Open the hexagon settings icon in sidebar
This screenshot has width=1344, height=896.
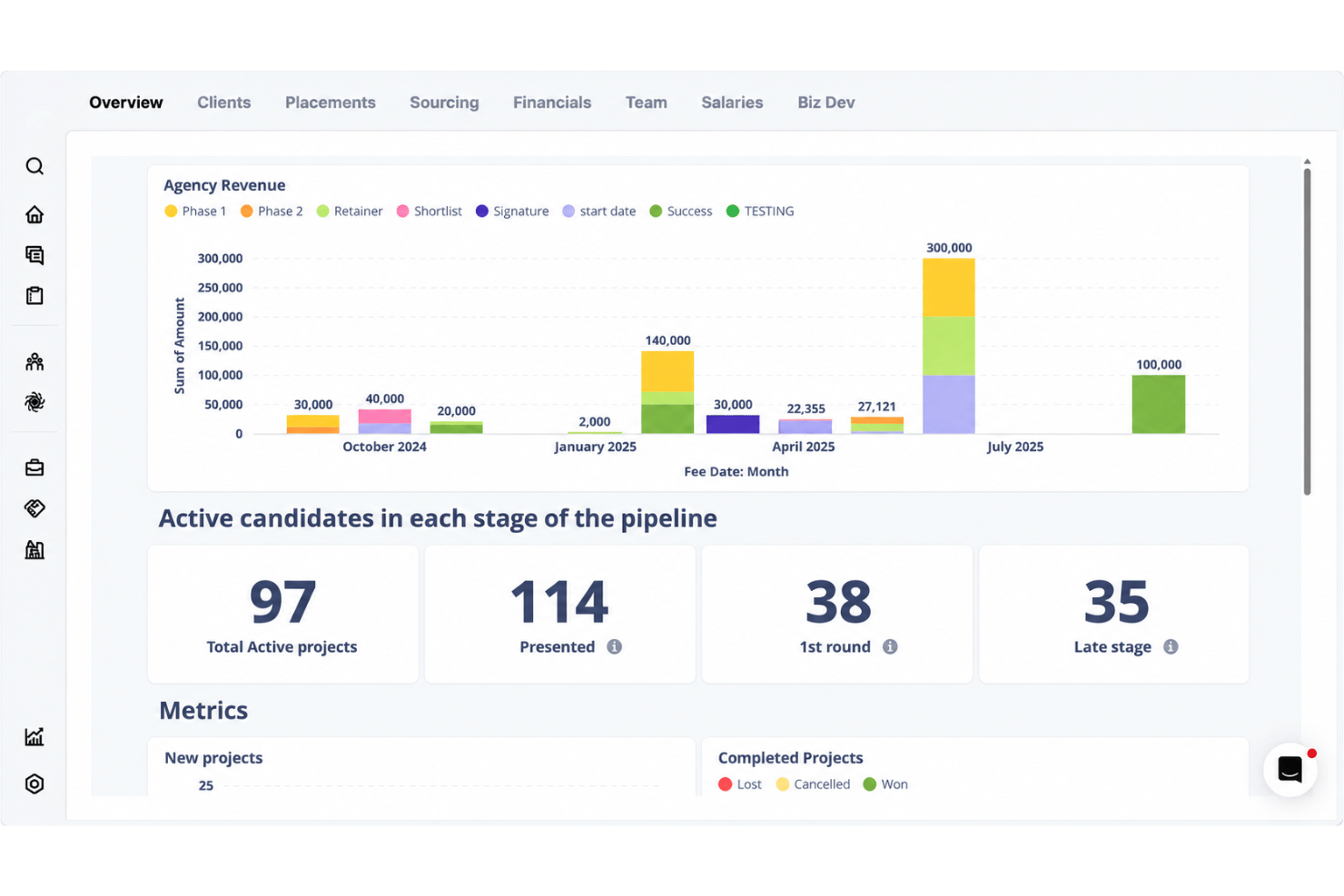pos(35,783)
